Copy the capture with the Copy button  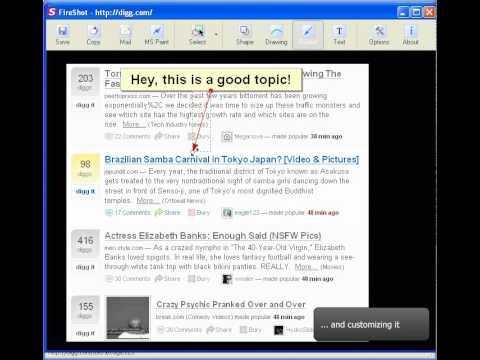pos(93,35)
